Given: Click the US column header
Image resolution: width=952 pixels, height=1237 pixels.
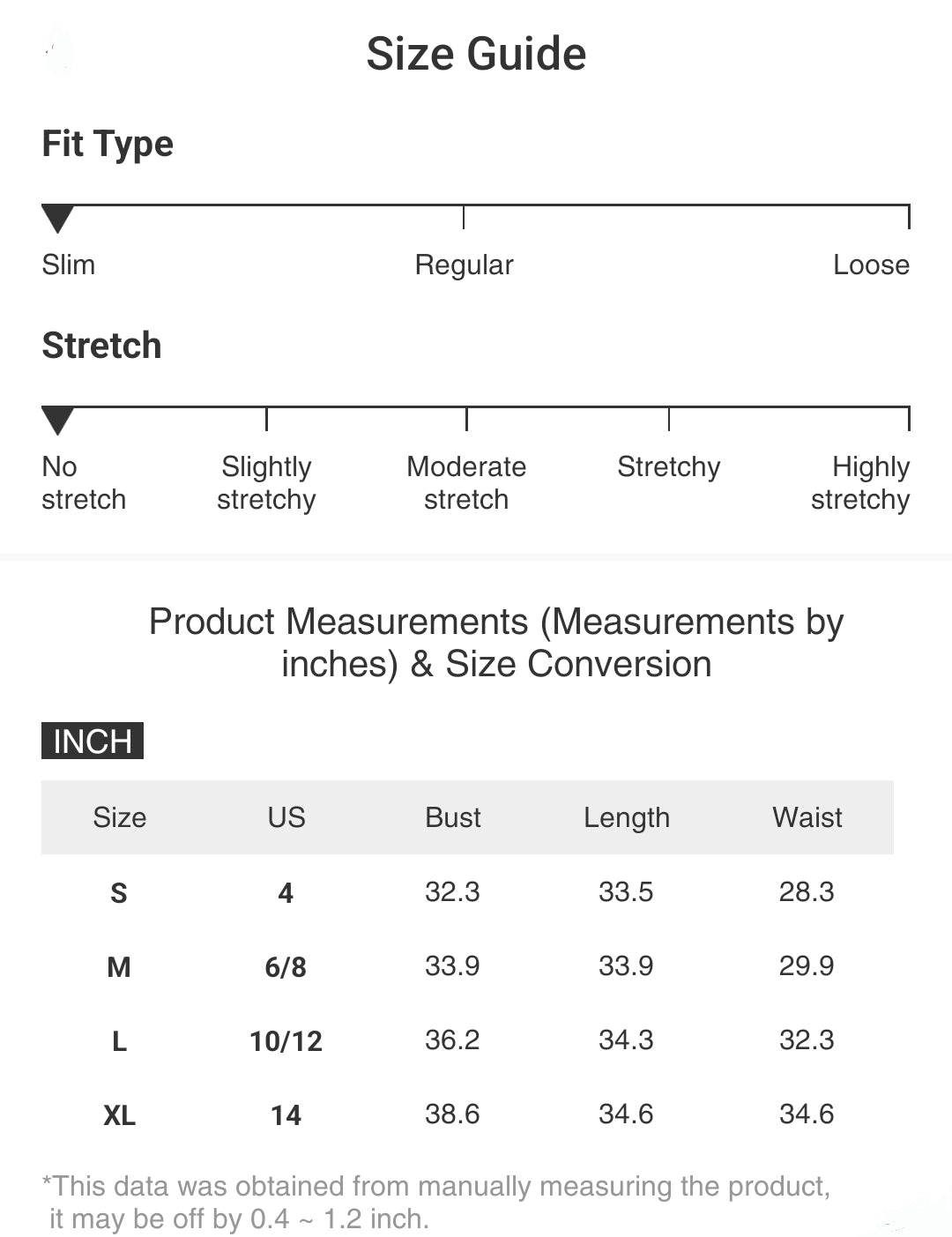Looking at the screenshot, I should tap(286, 817).
